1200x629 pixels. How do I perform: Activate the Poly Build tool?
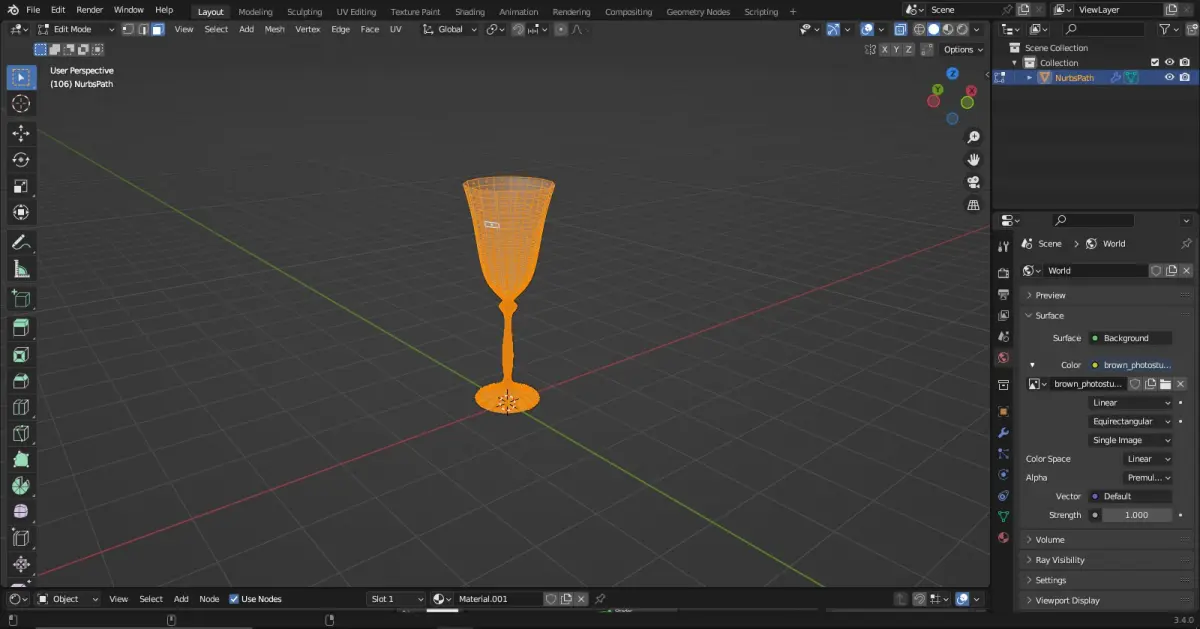coord(21,460)
